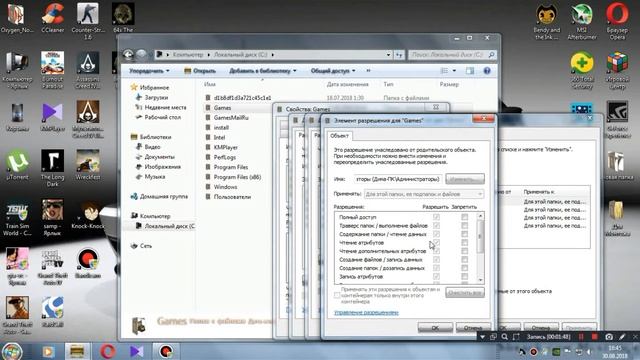Click the Explorer back navigation arrow
The image size is (640, 360).
[128, 54]
